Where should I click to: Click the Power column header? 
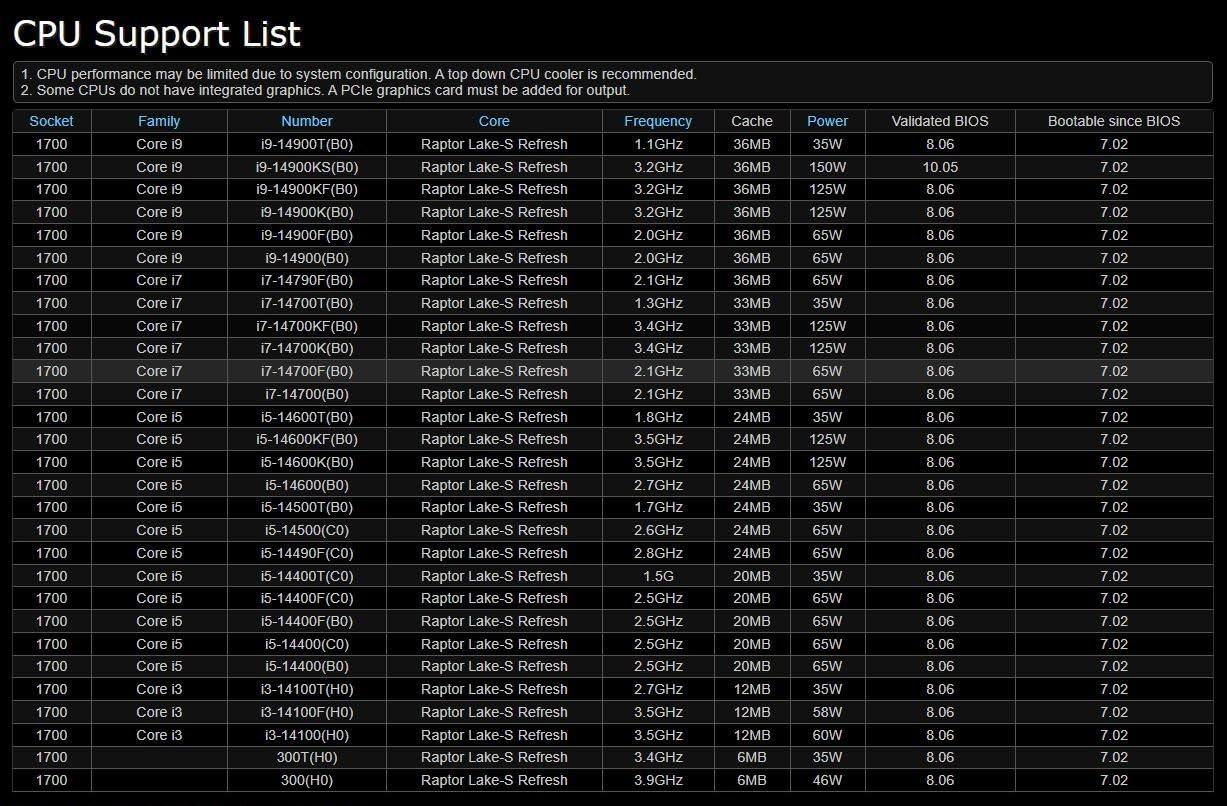[827, 121]
